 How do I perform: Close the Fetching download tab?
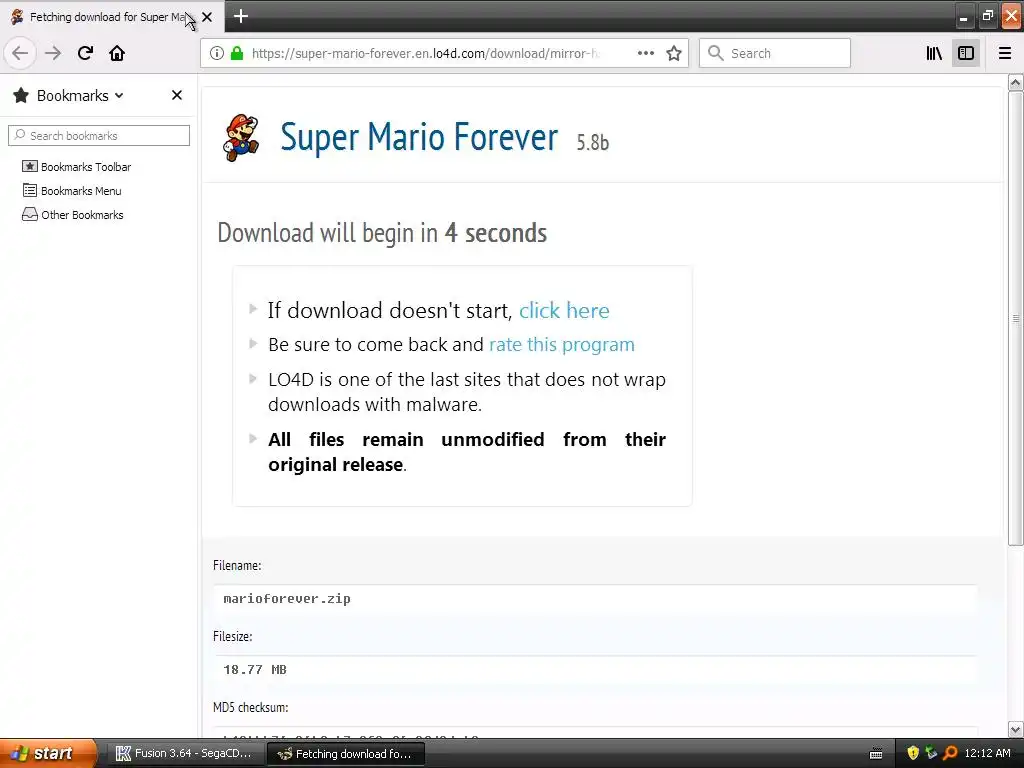207,17
